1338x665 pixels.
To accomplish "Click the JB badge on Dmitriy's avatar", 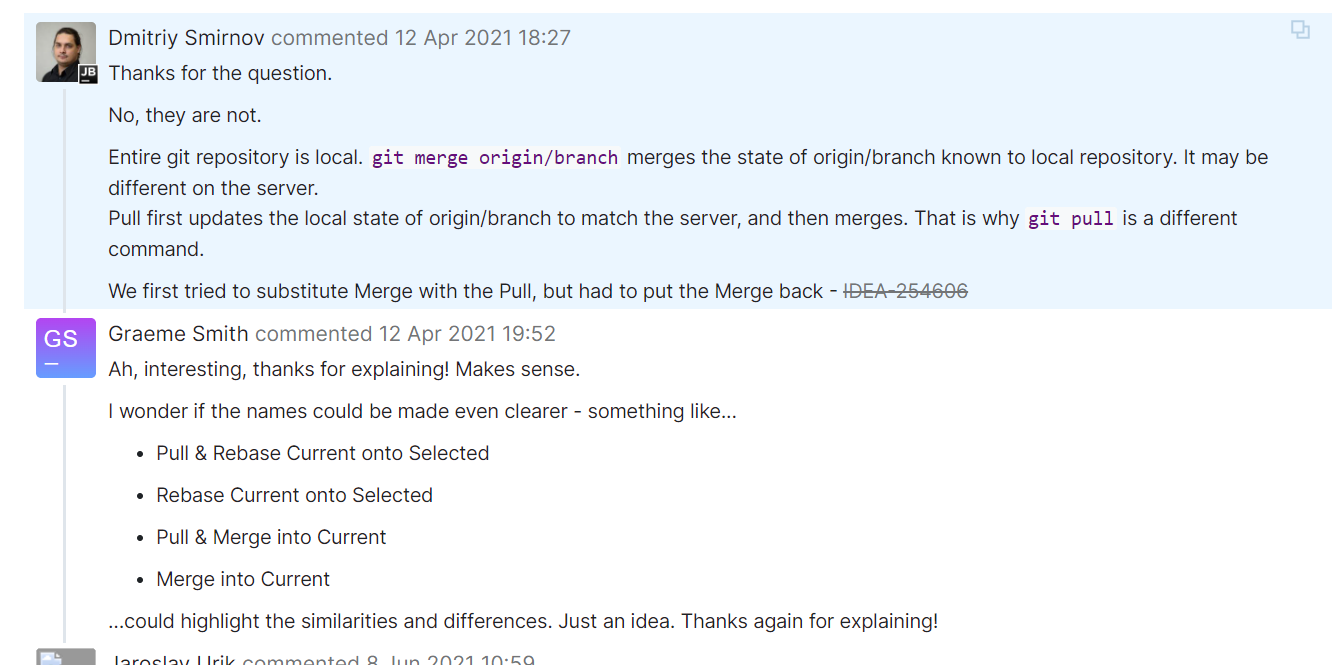I will click(x=88, y=73).
